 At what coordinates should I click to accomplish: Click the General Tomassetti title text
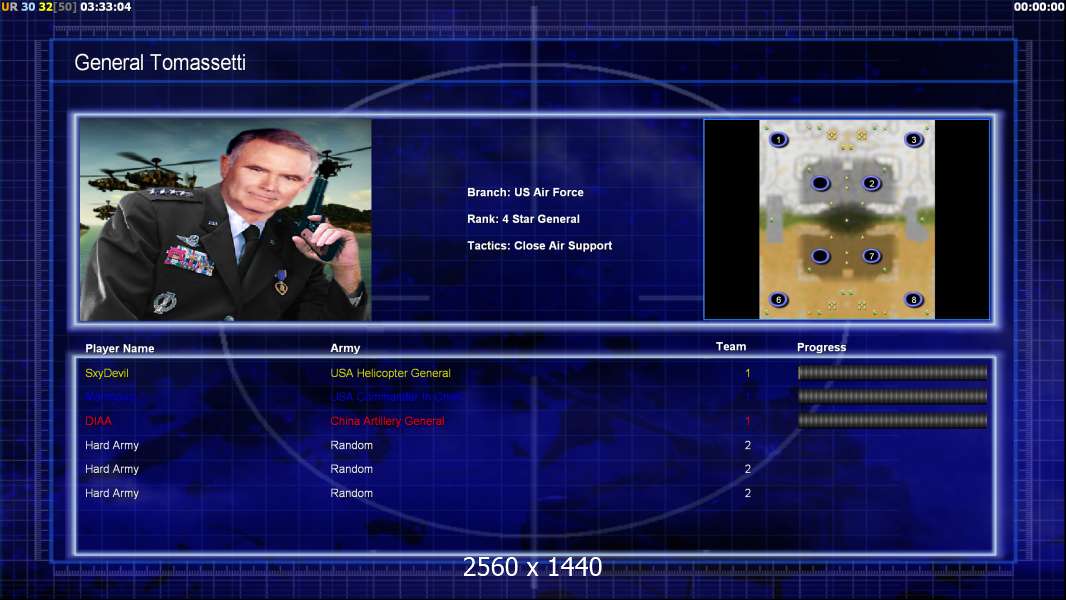coord(160,63)
